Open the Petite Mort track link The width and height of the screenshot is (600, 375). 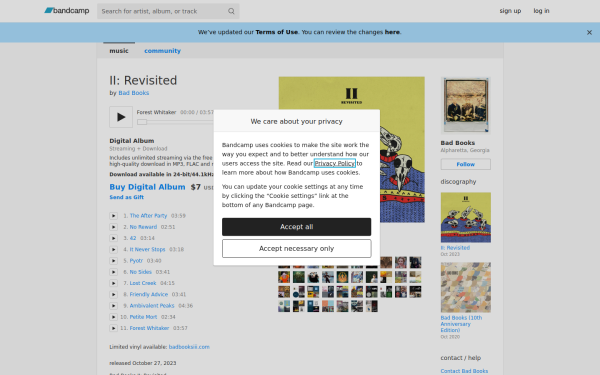click(x=143, y=317)
